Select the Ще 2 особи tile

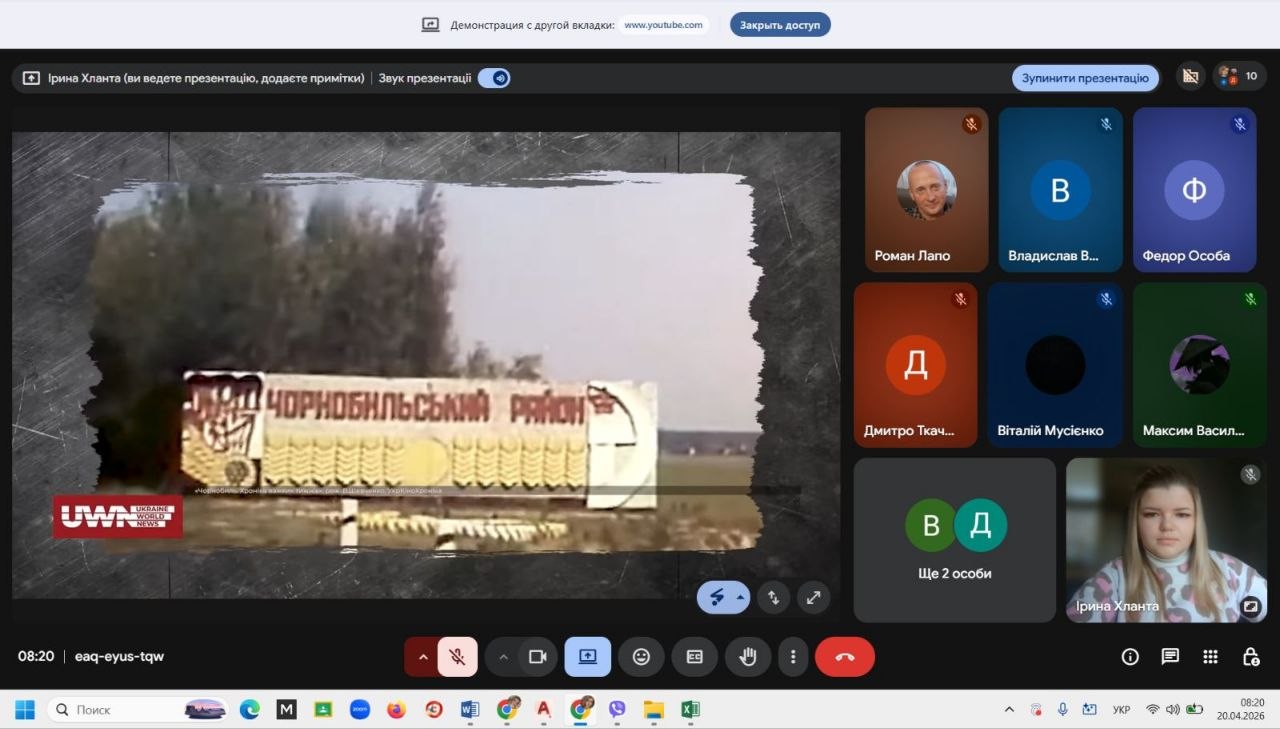click(x=954, y=540)
